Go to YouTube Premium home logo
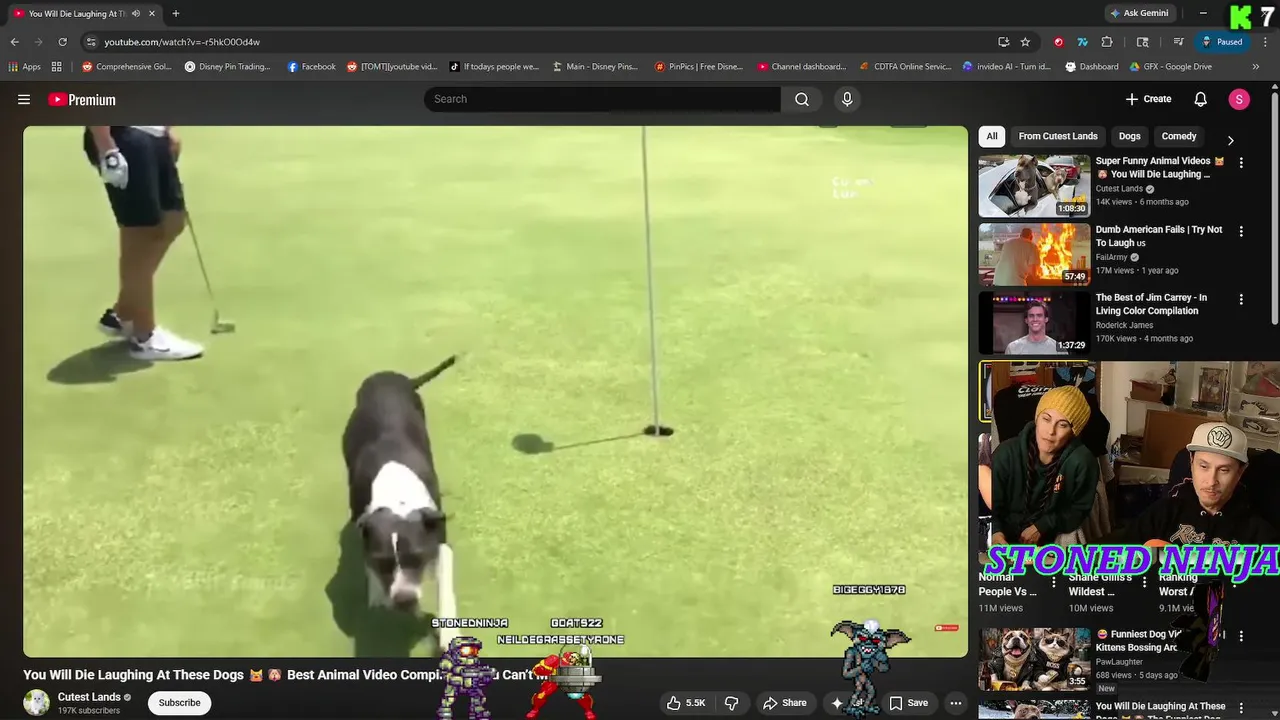1280x720 pixels. 82,99
